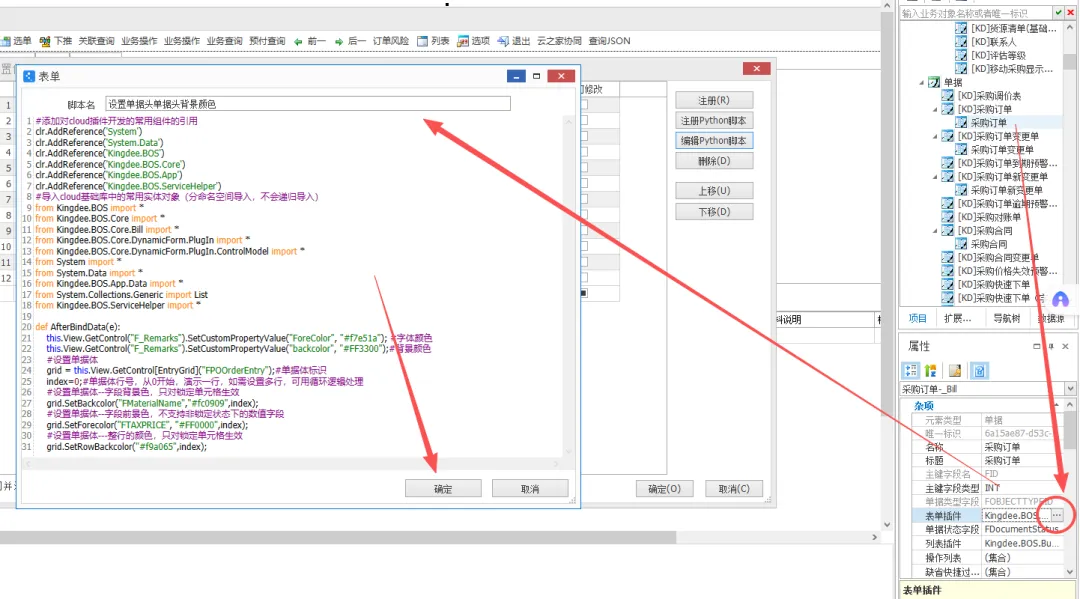
Task: Click the 下推 push-down icon
Action: pos(45,41)
